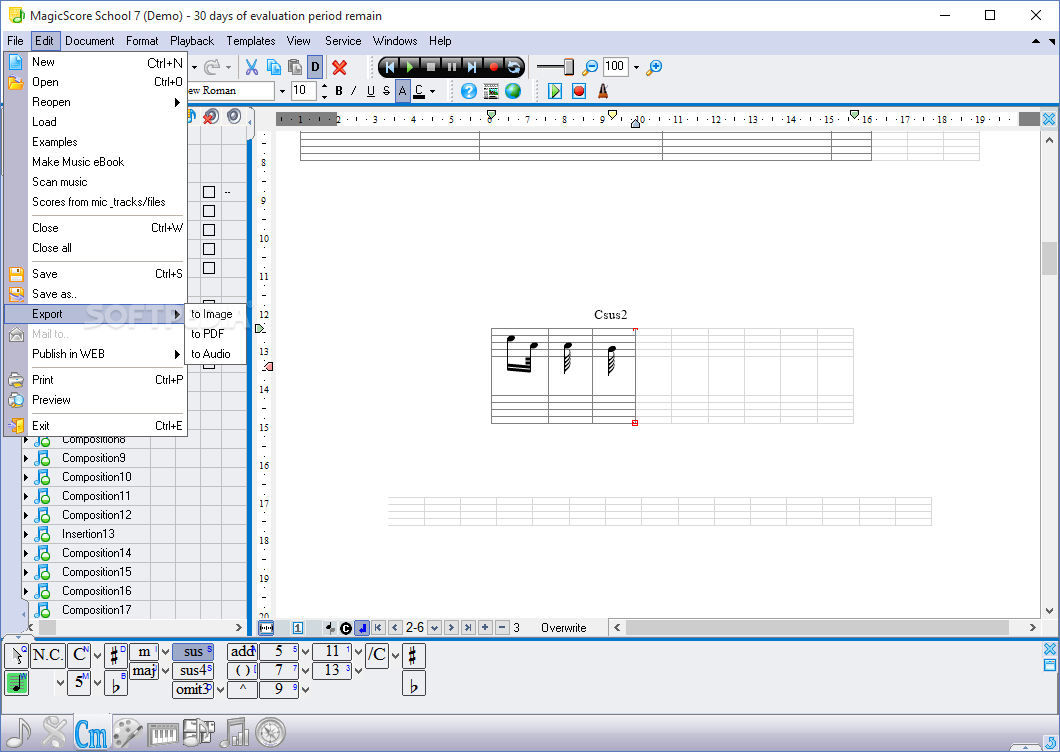Select Composition16 in the list

click(97, 591)
